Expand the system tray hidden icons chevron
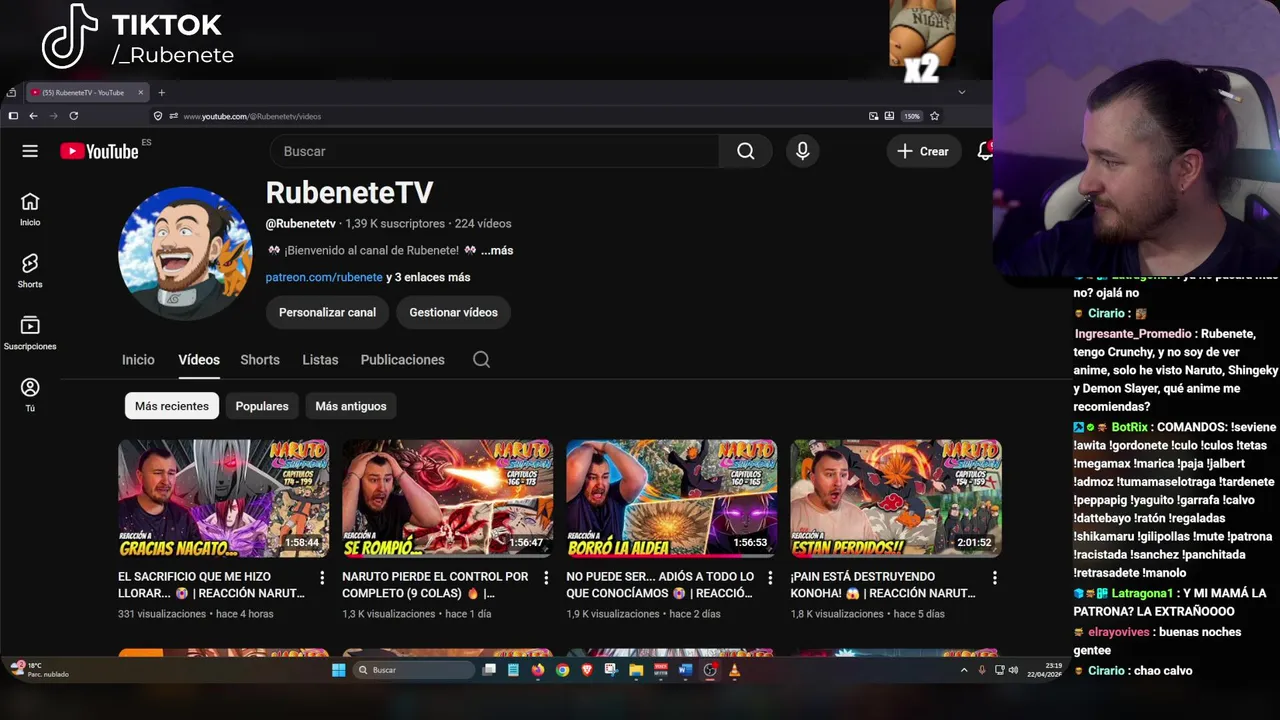The image size is (1280, 720). click(x=964, y=670)
